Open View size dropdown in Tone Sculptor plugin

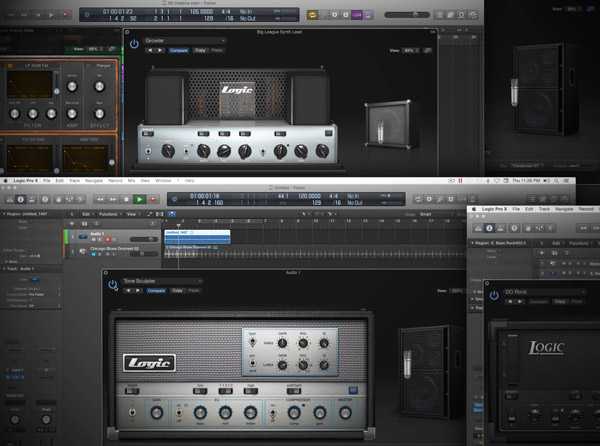click(x=455, y=291)
